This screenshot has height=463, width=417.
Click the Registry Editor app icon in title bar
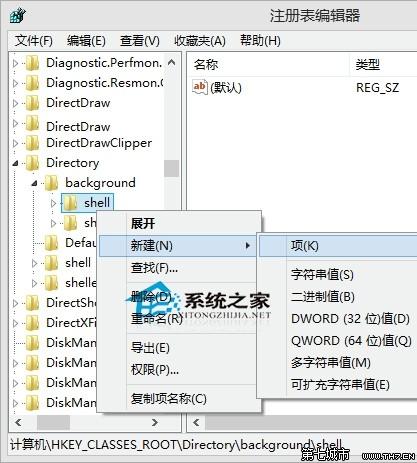tap(18, 15)
